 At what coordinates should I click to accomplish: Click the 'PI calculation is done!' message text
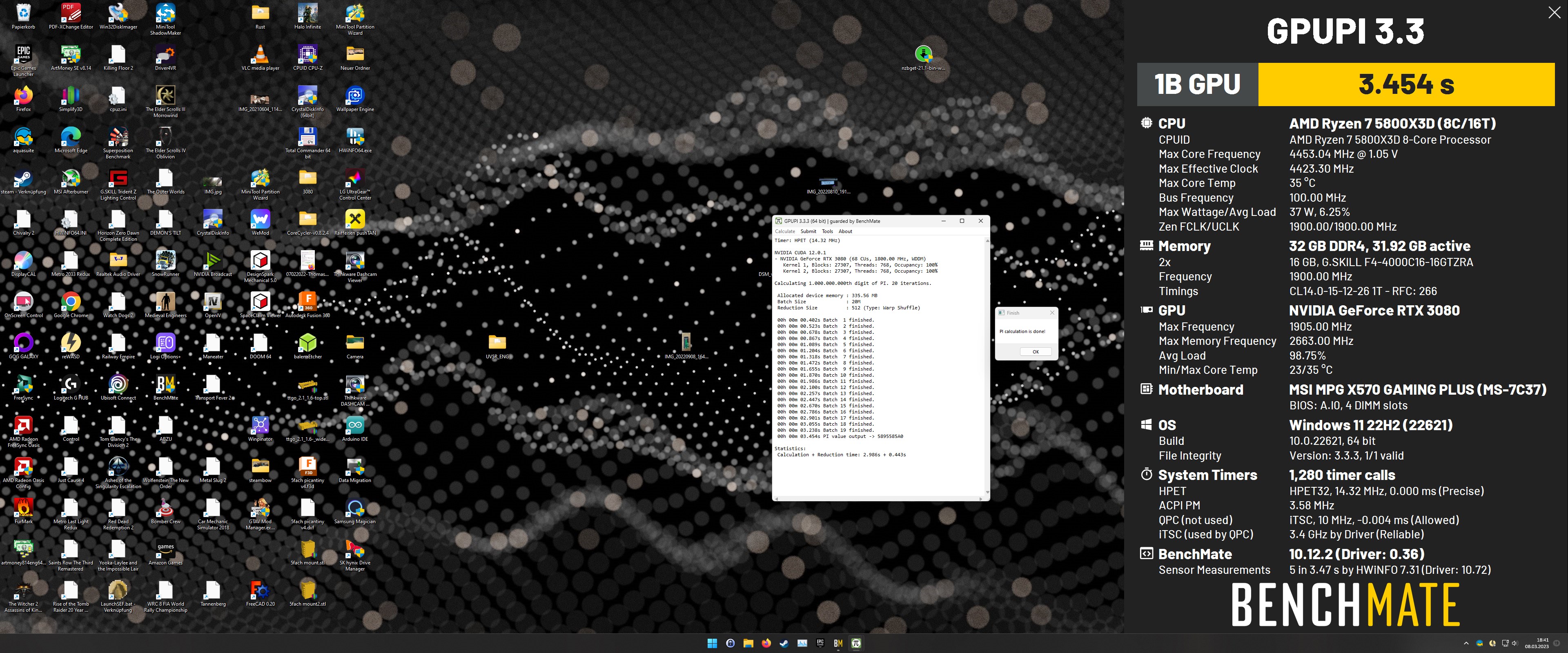click(1022, 332)
